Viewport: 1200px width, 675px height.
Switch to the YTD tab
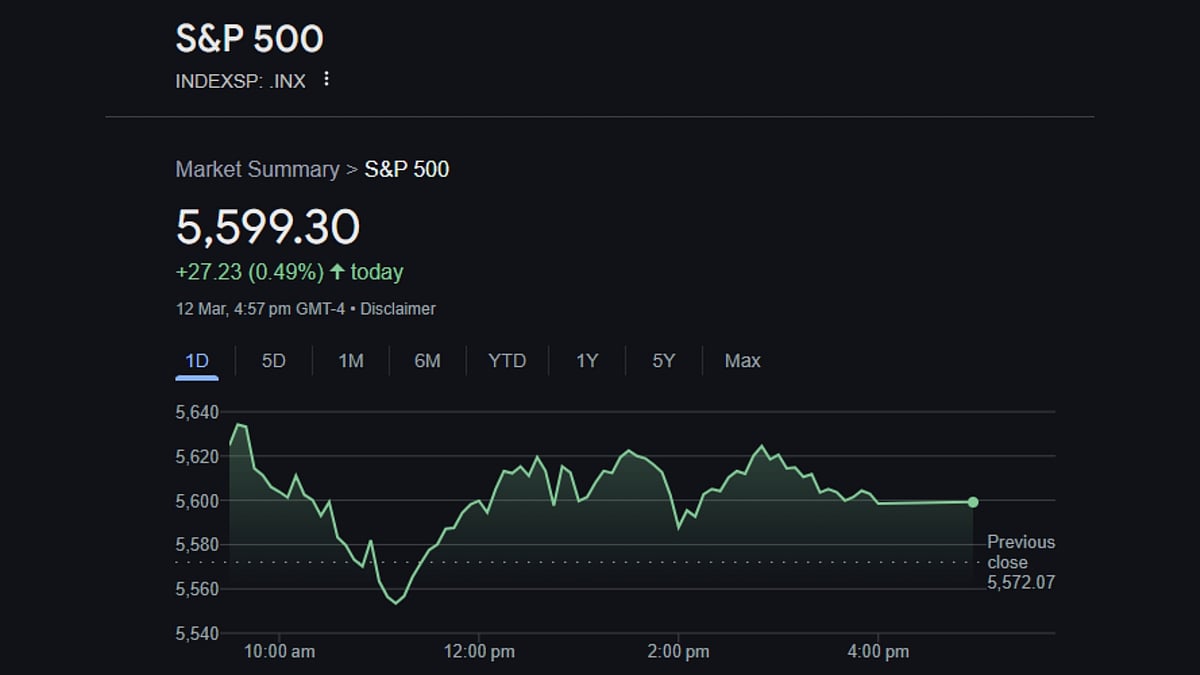(507, 361)
